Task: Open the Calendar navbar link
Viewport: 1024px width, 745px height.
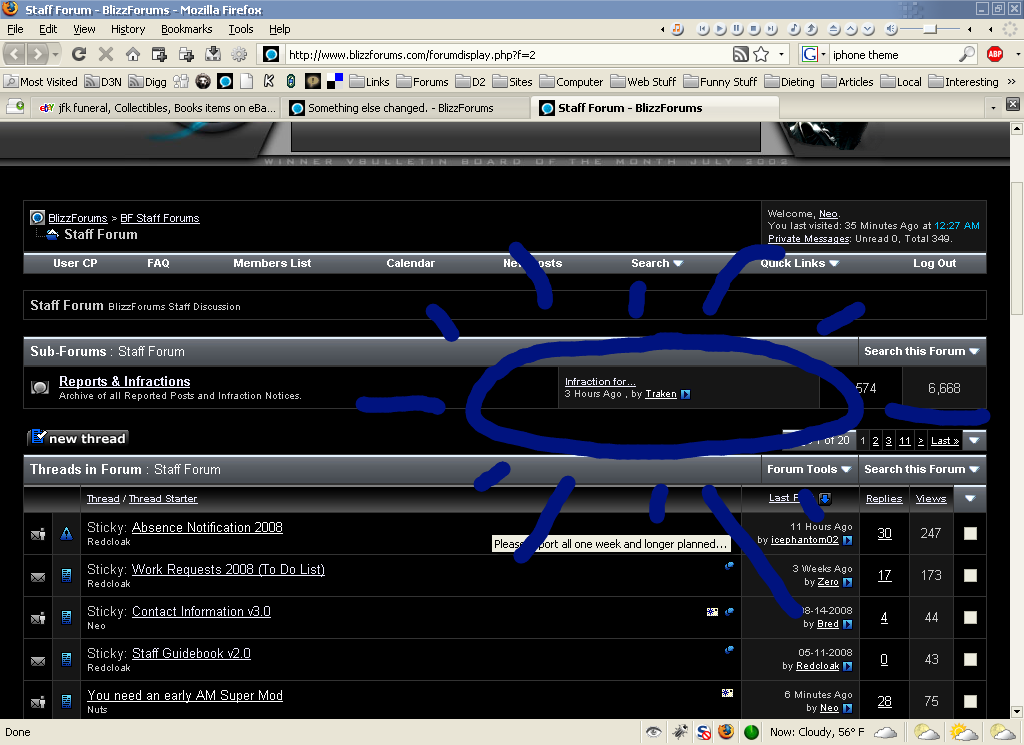Action: click(x=410, y=263)
